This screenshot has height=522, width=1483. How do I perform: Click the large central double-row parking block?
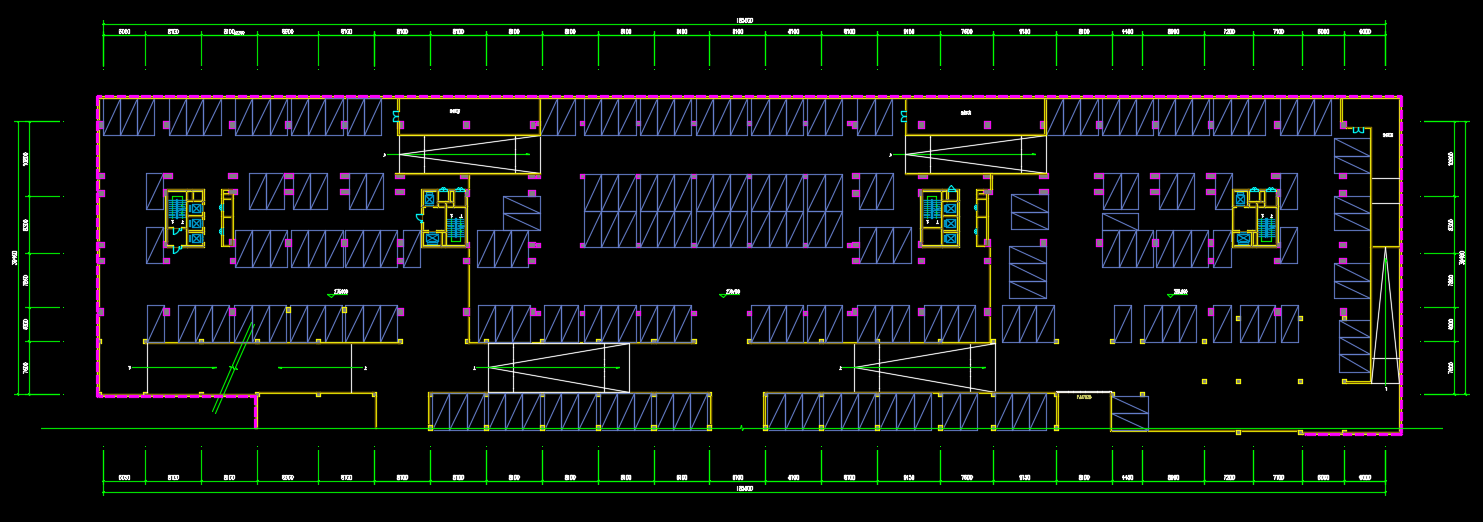click(x=713, y=211)
